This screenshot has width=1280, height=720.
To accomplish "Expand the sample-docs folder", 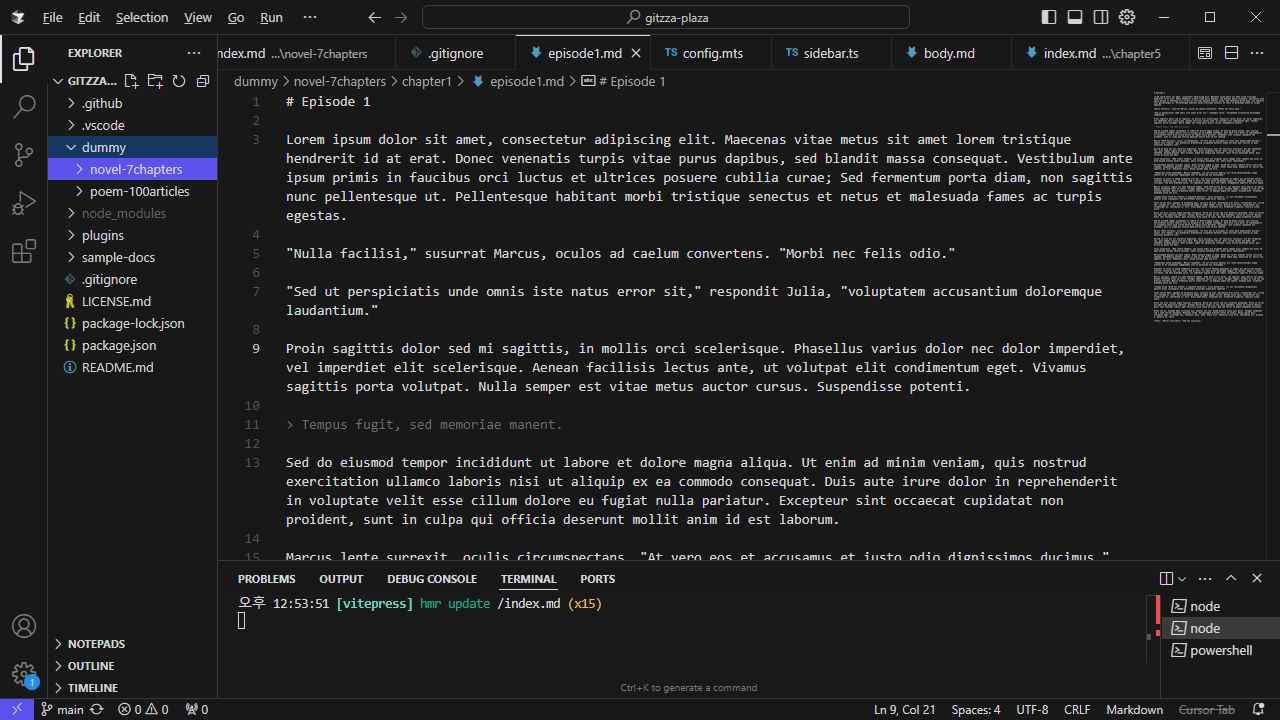I will pyautogui.click(x=132, y=257).
